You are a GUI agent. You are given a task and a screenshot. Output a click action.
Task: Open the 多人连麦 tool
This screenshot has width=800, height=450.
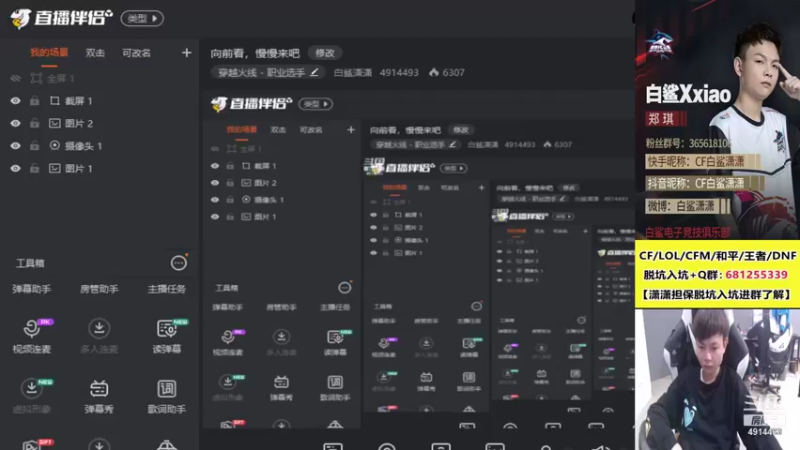click(99, 336)
